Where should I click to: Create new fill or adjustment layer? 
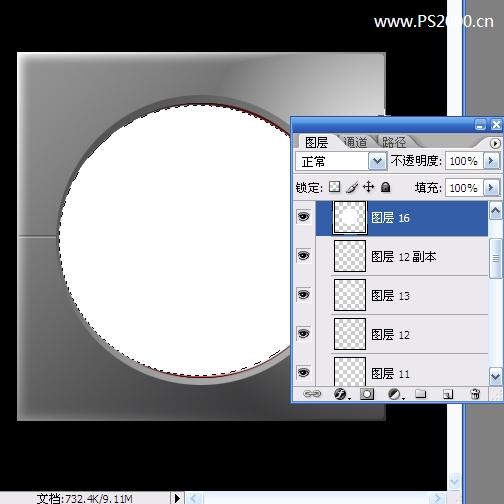(x=395, y=394)
